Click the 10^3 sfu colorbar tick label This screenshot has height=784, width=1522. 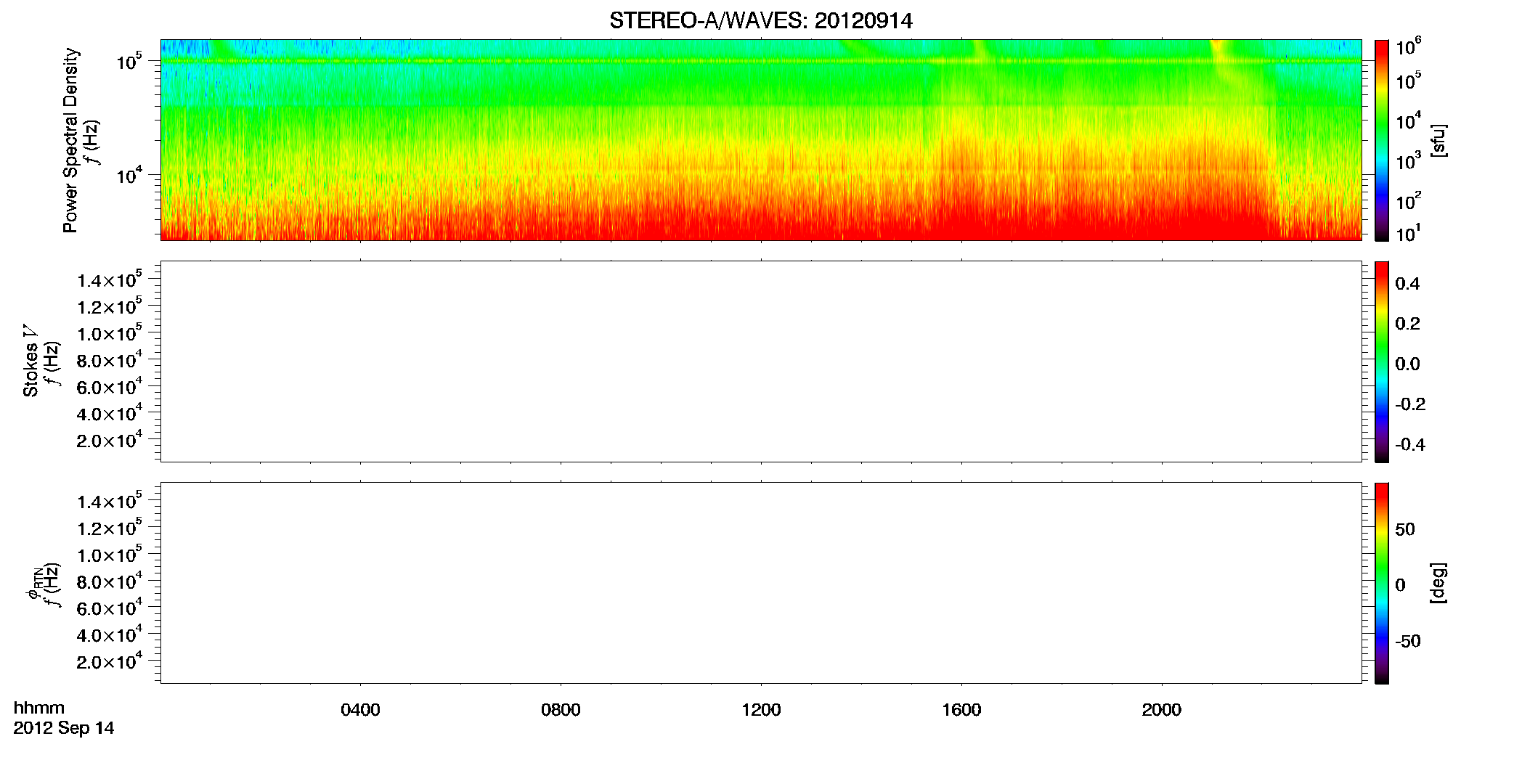coord(1409,160)
